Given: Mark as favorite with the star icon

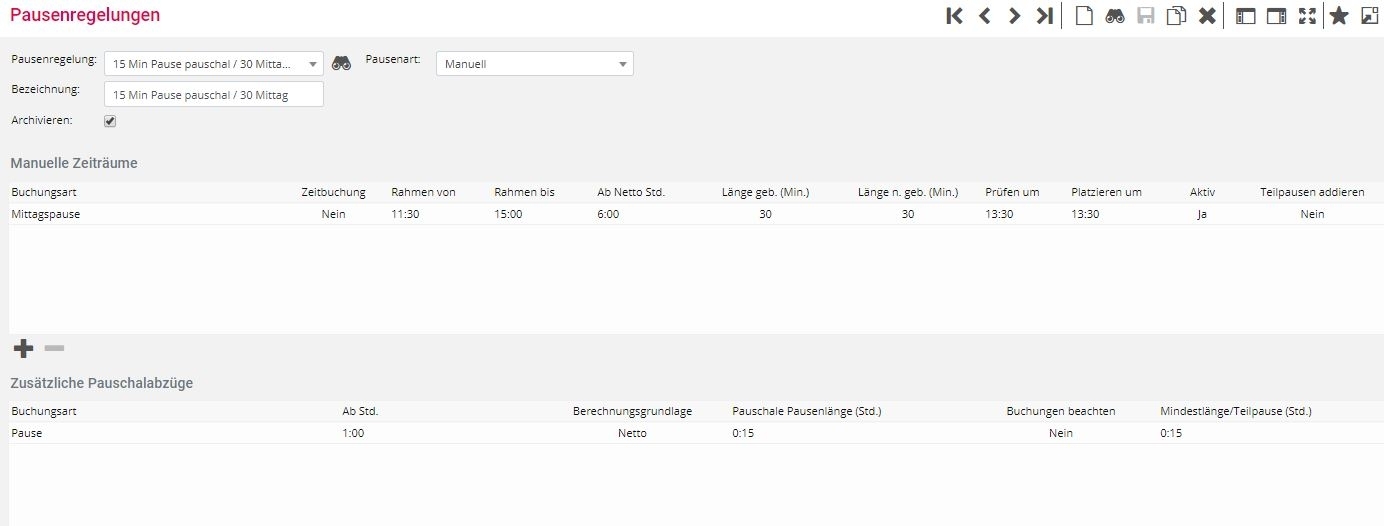Looking at the screenshot, I should coord(1339,16).
